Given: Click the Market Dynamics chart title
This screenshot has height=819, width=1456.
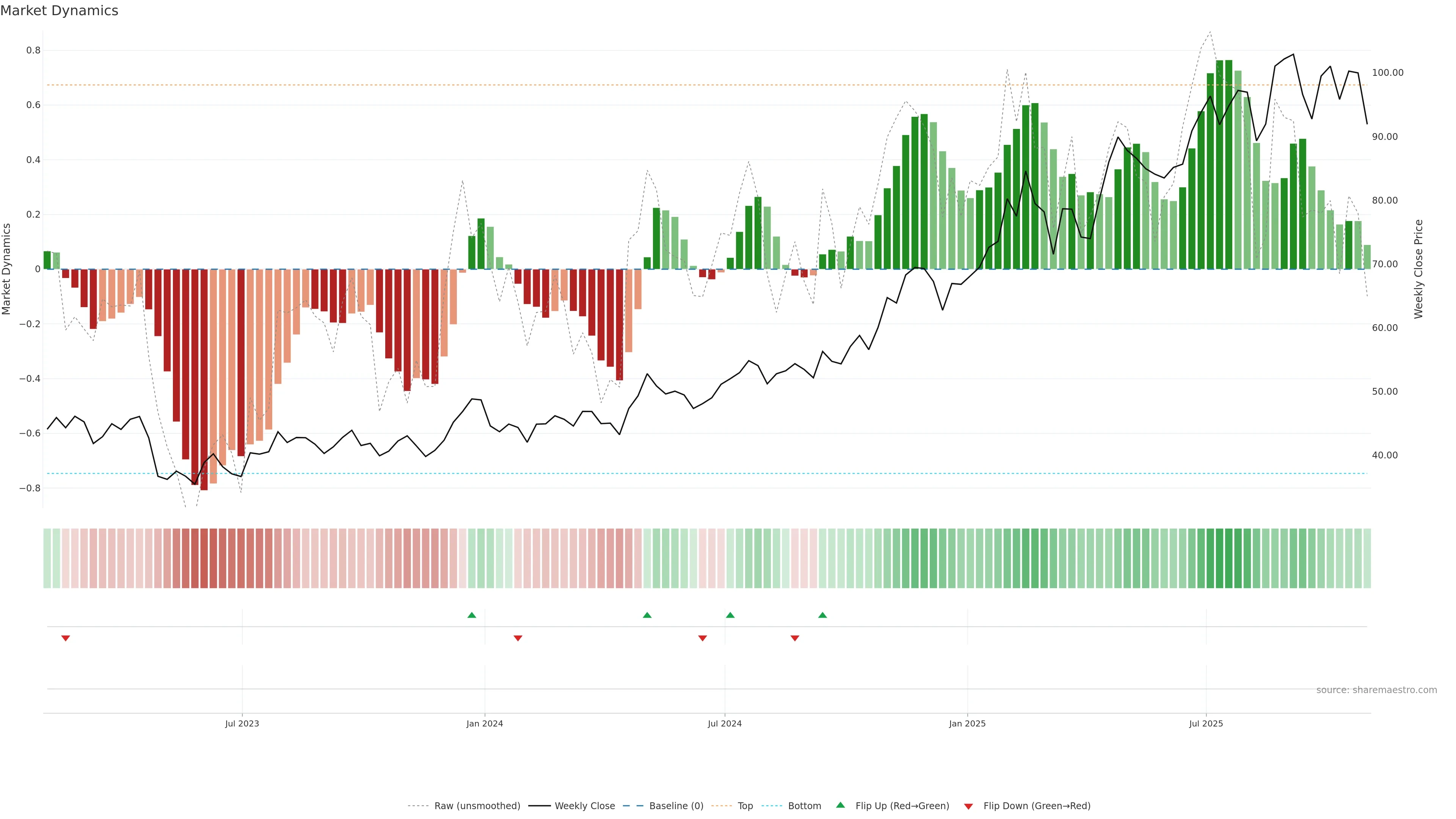Looking at the screenshot, I should tap(60, 11).
